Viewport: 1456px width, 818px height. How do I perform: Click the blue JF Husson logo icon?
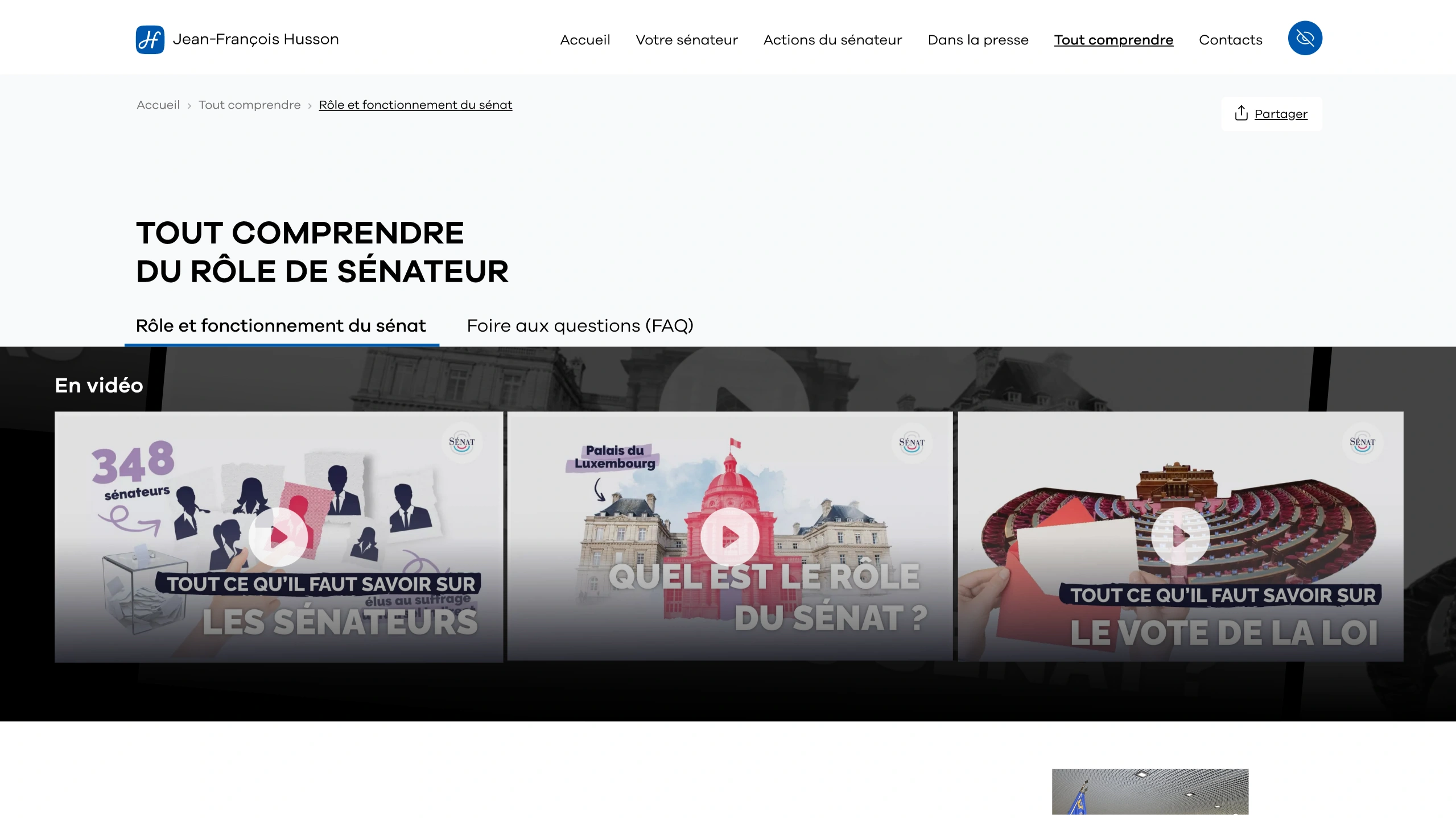(x=150, y=39)
